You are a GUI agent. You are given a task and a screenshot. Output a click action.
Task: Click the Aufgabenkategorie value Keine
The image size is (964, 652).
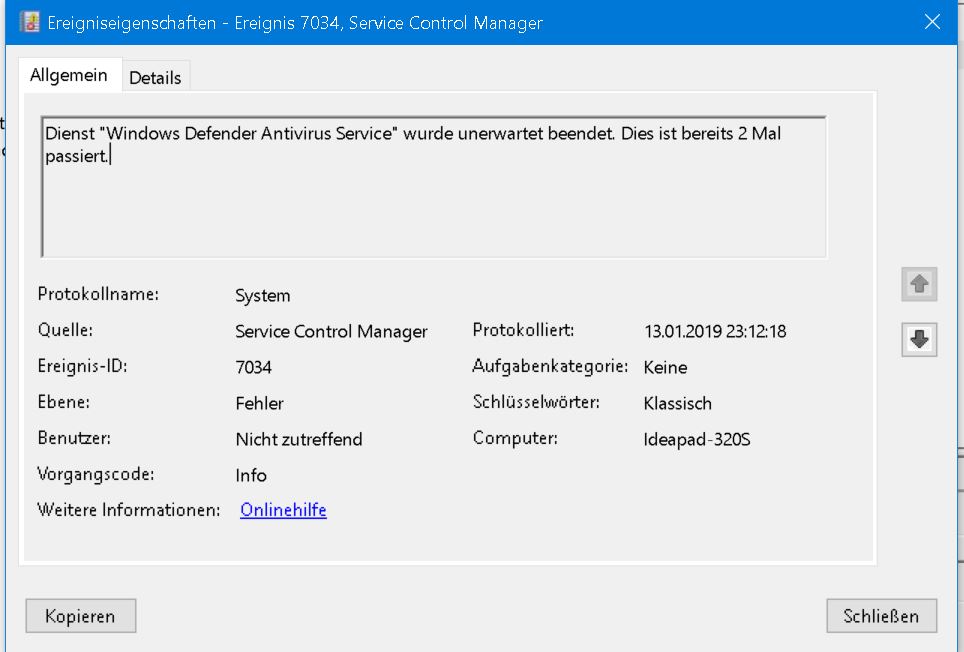665,367
